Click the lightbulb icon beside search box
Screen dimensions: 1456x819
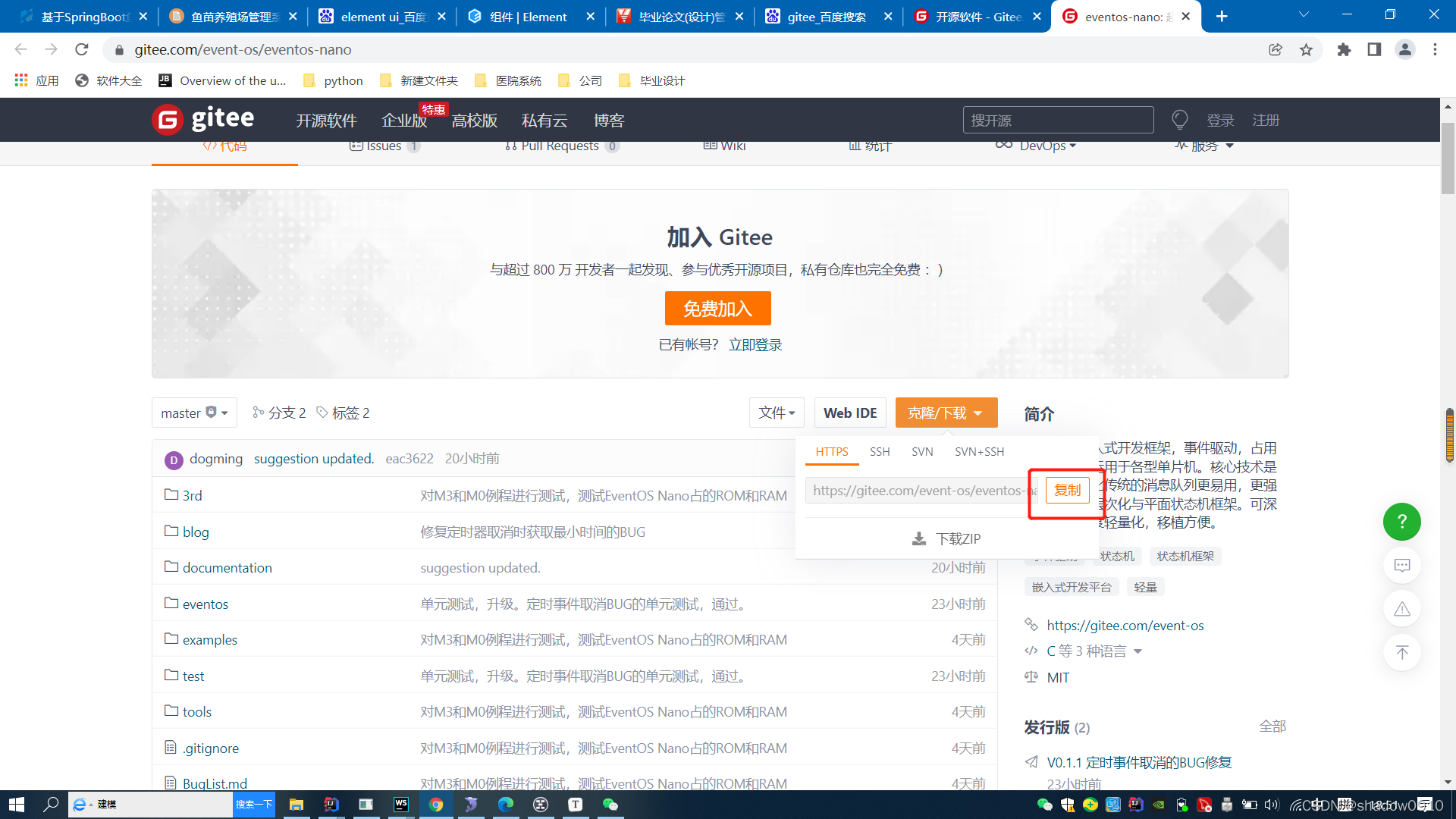point(1179,120)
